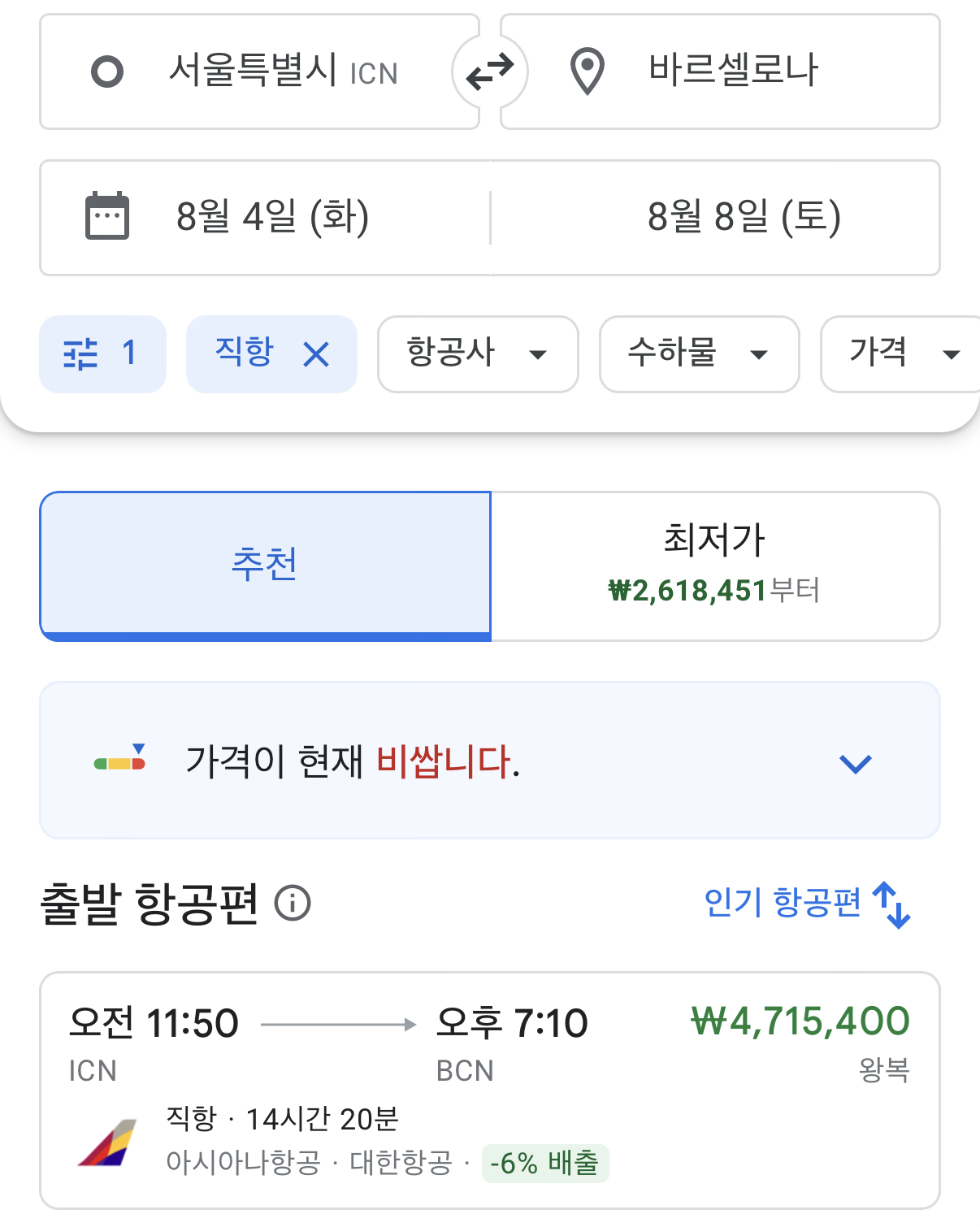The image size is (980, 1227).
Task: Click the price gauge indicator icon
Action: 120,757
